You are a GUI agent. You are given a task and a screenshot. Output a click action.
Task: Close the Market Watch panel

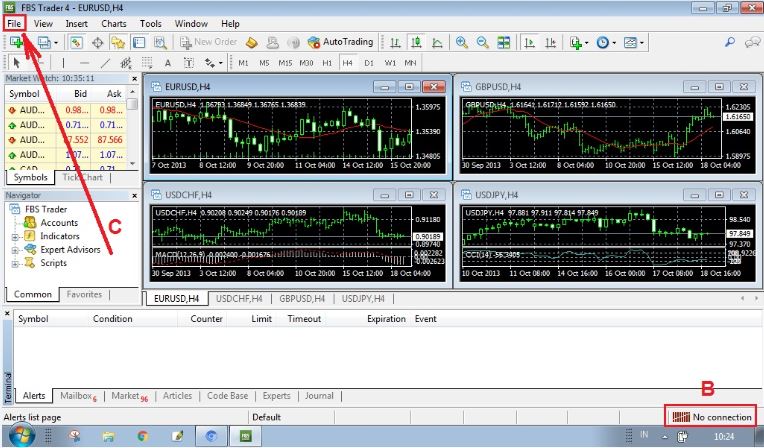pos(134,78)
